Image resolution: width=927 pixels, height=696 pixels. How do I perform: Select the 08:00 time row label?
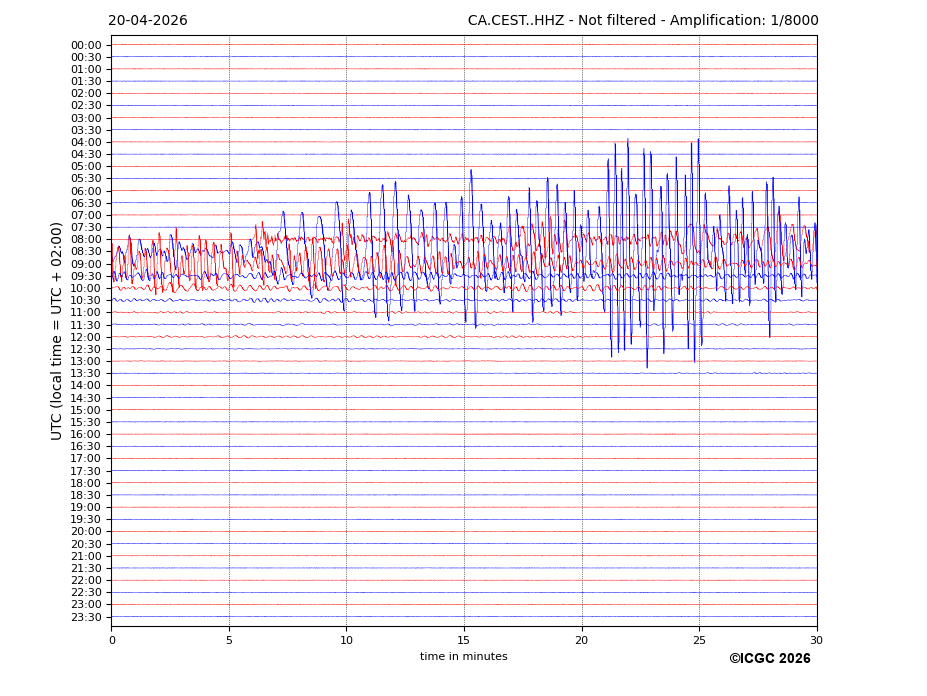(86, 240)
